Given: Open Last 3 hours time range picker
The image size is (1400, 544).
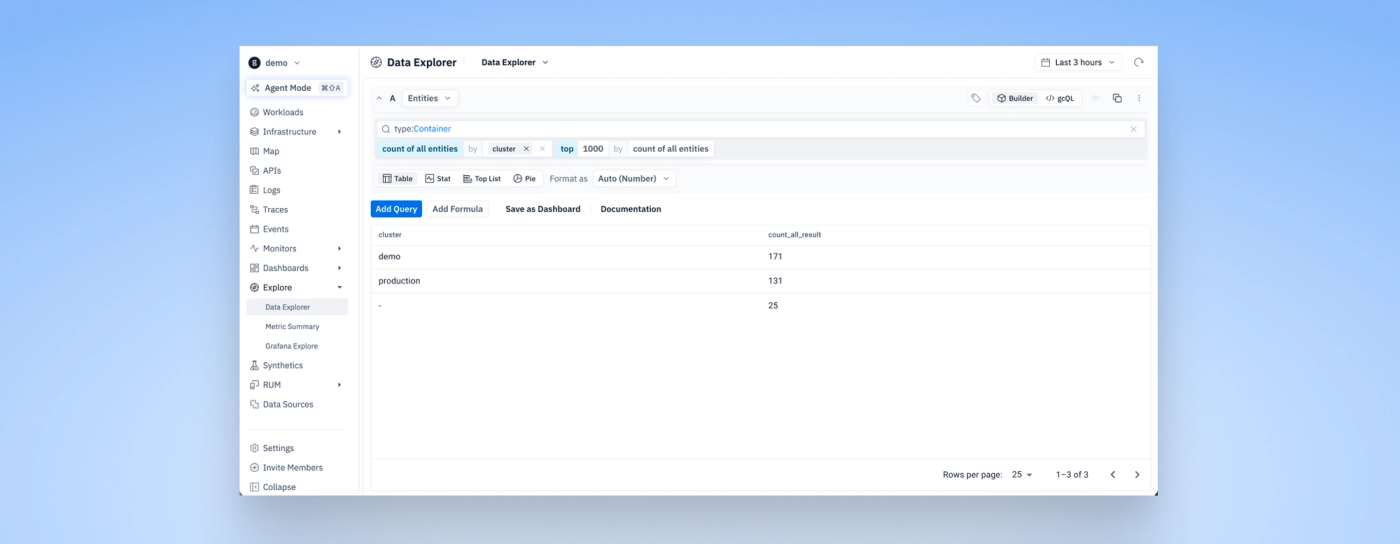Looking at the screenshot, I should pyautogui.click(x=1078, y=62).
